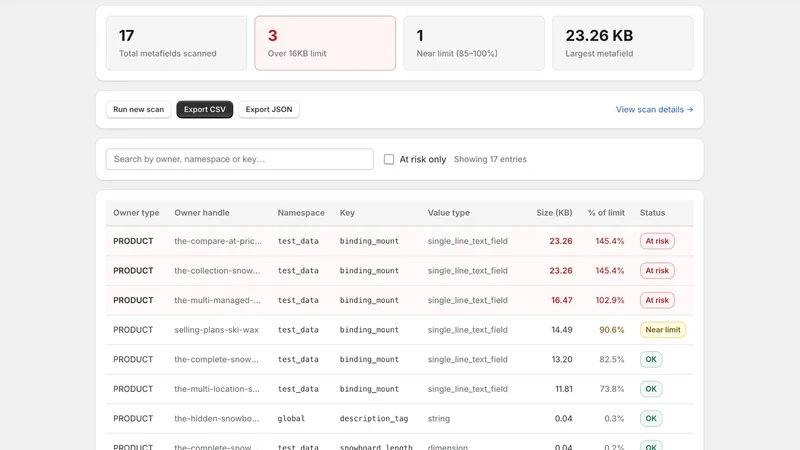Export results as JSON
The height and width of the screenshot is (450, 800).
pos(269,109)
